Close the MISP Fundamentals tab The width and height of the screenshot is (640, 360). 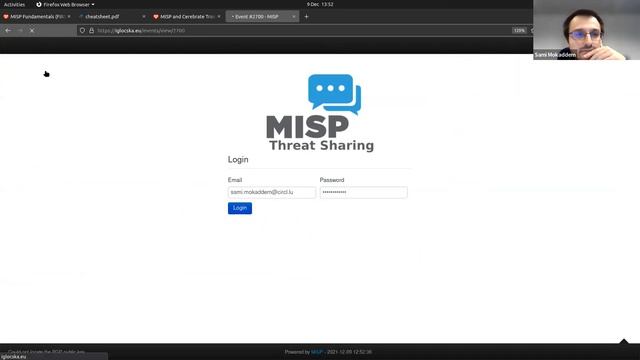[69, 17]
